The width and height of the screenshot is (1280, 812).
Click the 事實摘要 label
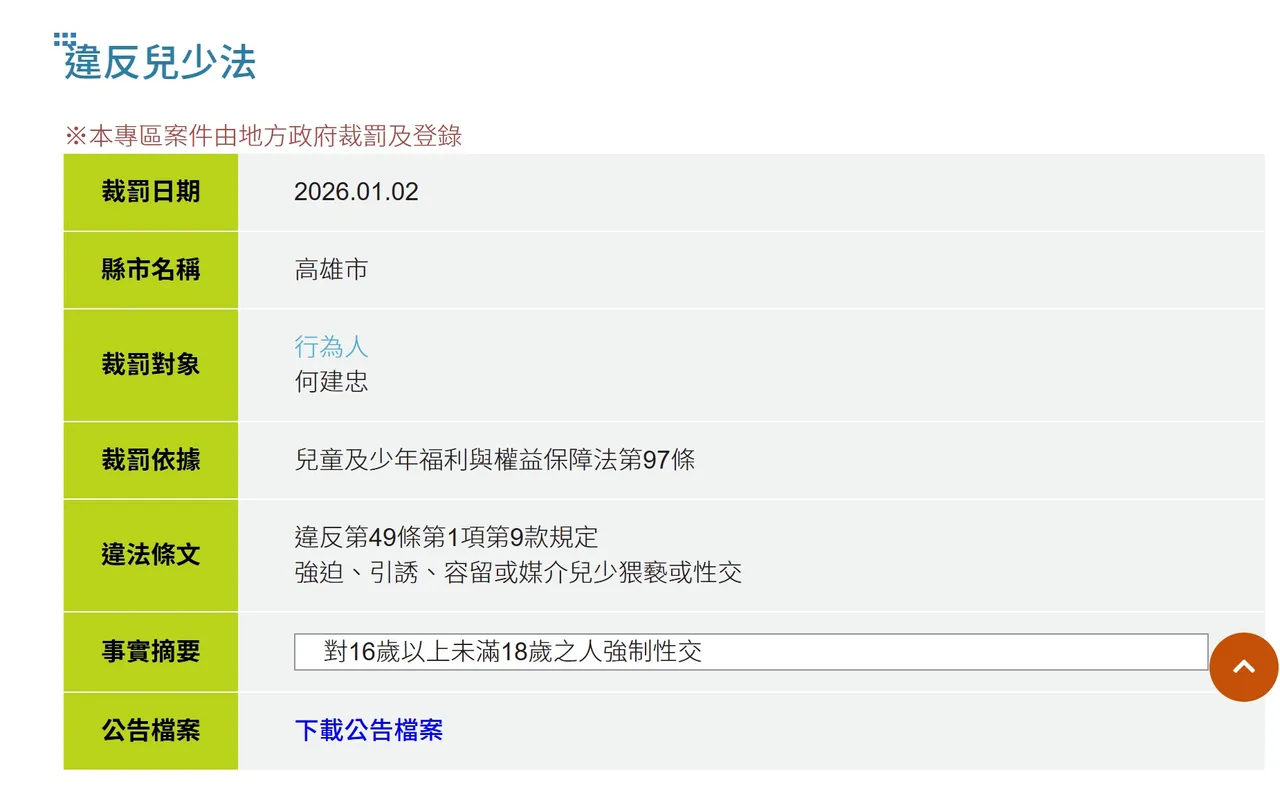[x=150, y=651]
